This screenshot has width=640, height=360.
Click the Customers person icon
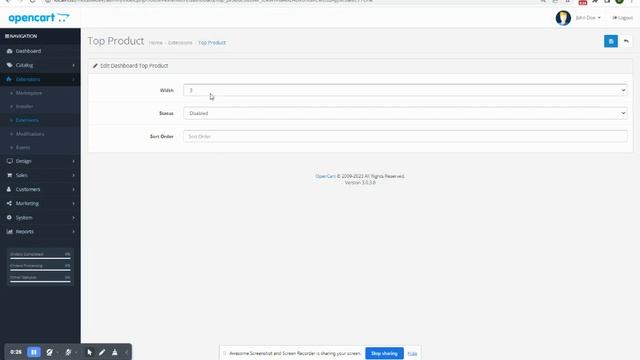coord(9,189)
